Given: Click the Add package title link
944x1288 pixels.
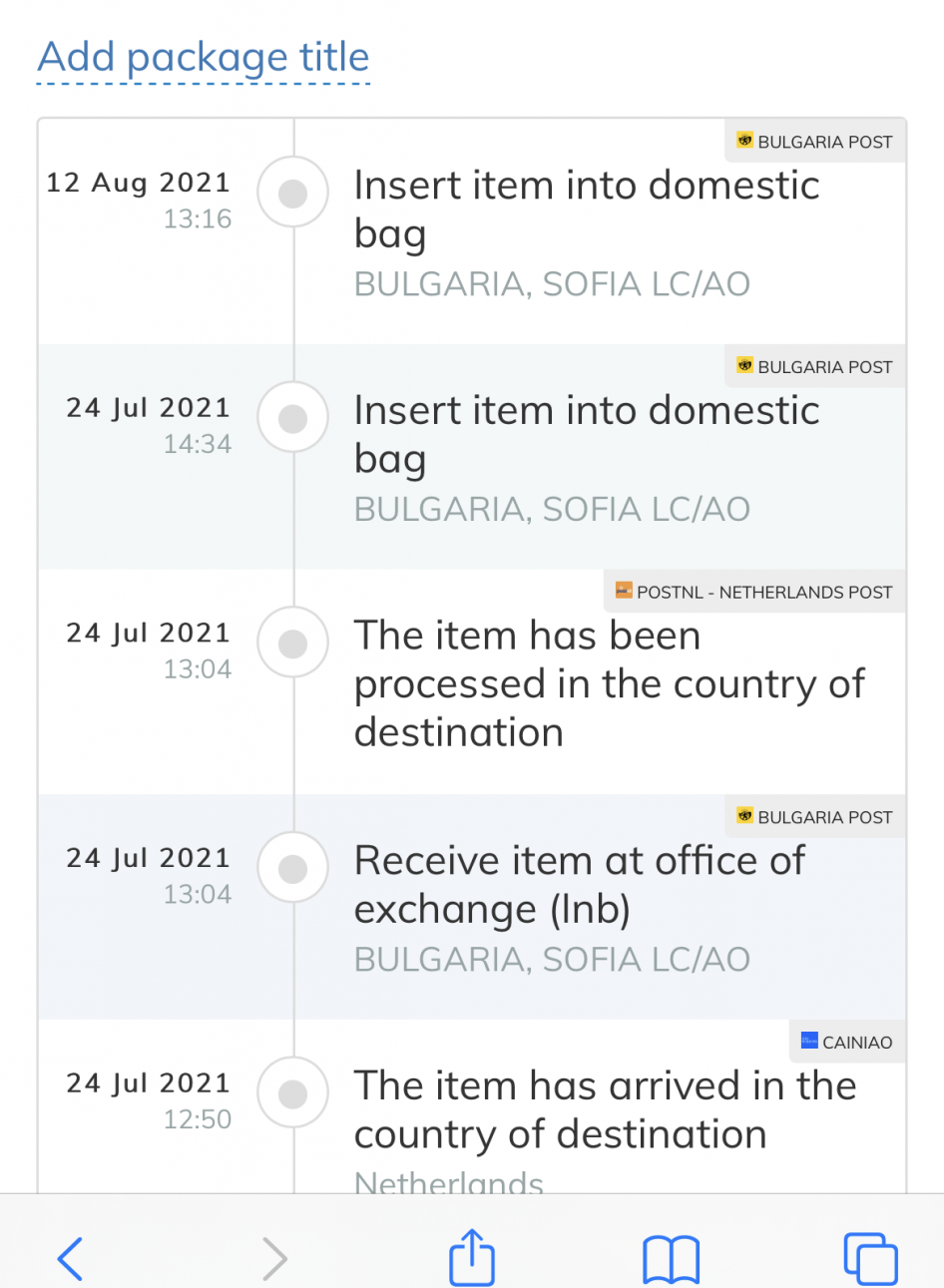Looking at the screenshot, I should coord(204,58).
